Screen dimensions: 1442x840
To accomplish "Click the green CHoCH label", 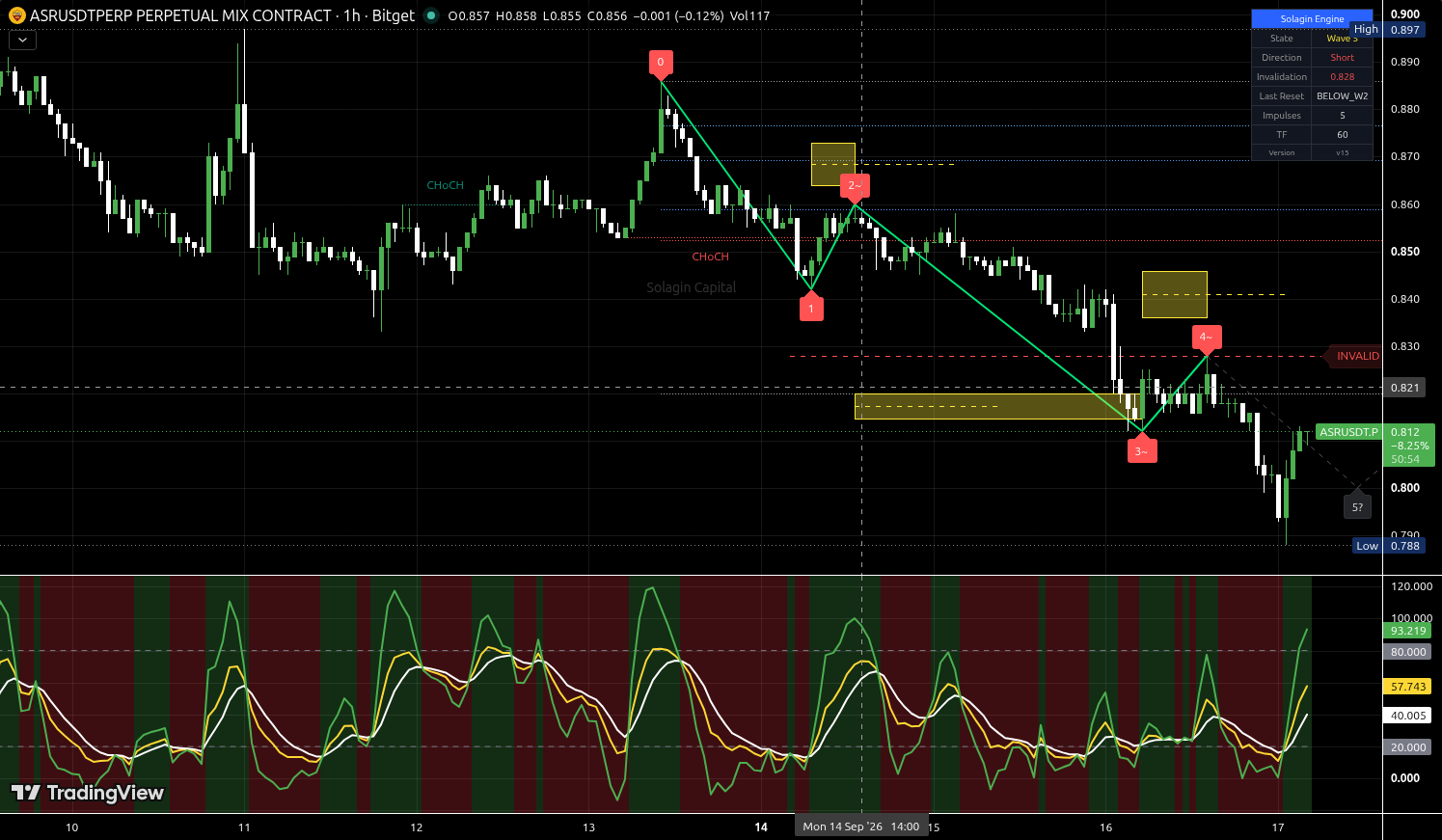I will [x=446, y=185].
